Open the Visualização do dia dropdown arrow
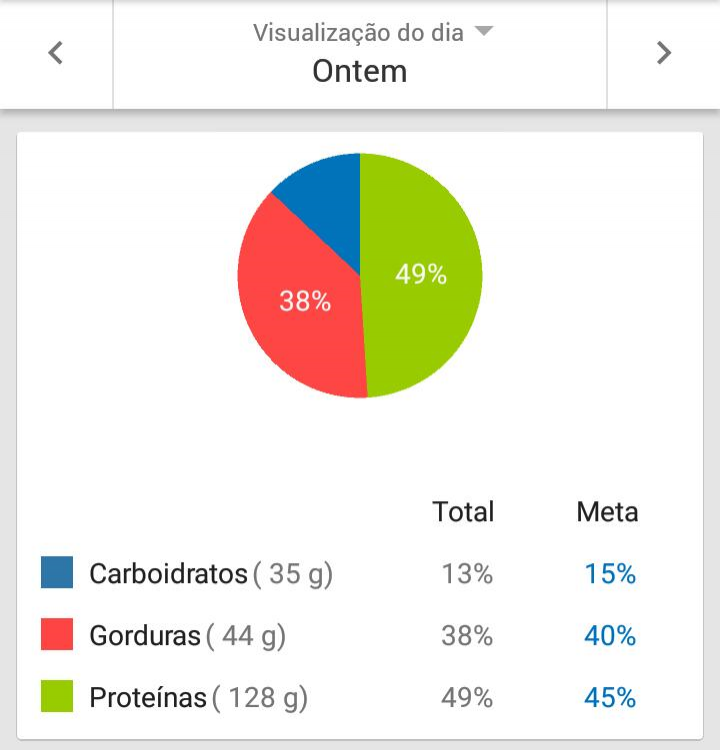Screen dimensions: 720x750 click(483, 31)
